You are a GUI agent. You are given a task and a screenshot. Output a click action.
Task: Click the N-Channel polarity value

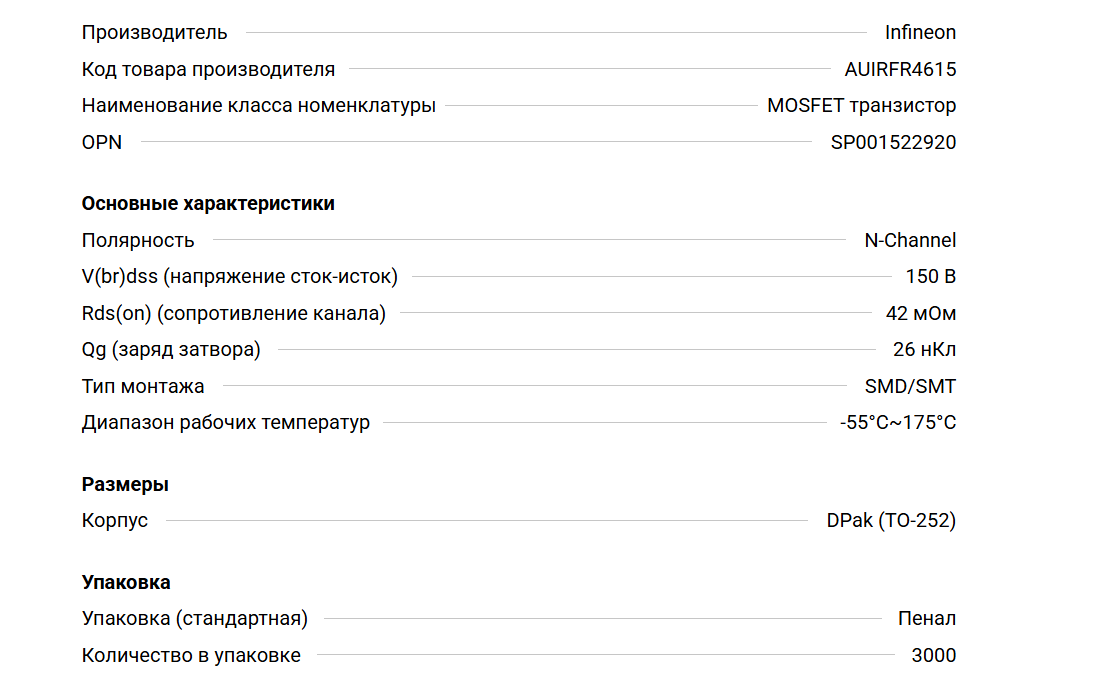(x=910, y=240)
